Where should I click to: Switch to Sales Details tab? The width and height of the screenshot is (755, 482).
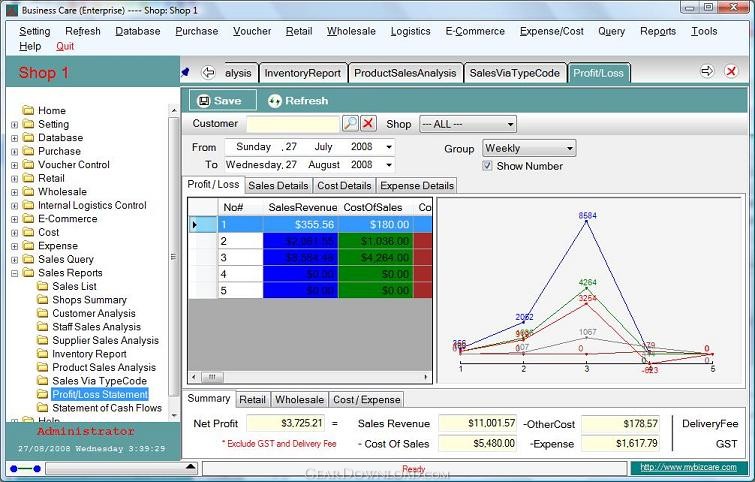pos(278,185)
